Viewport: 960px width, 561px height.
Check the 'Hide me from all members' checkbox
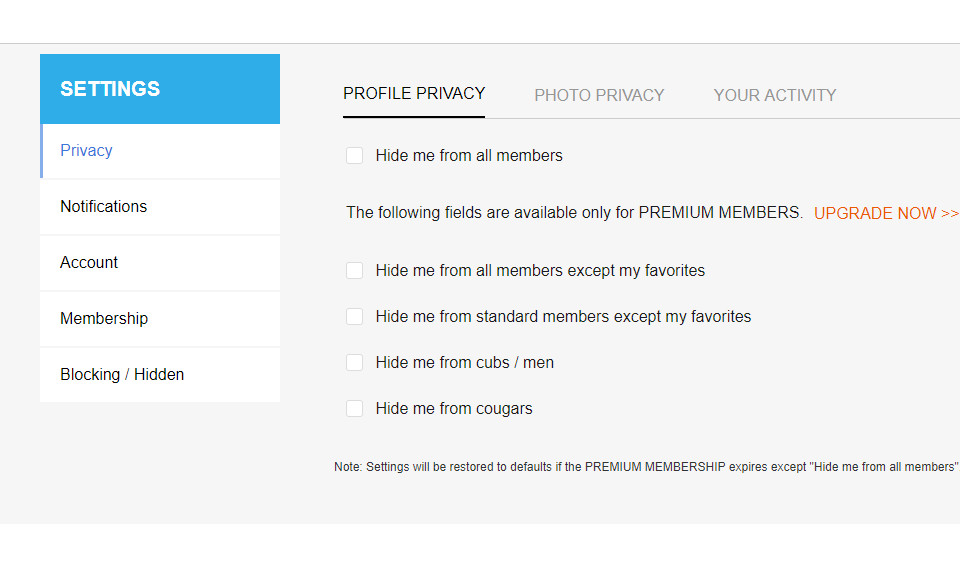tap(354, 155)
